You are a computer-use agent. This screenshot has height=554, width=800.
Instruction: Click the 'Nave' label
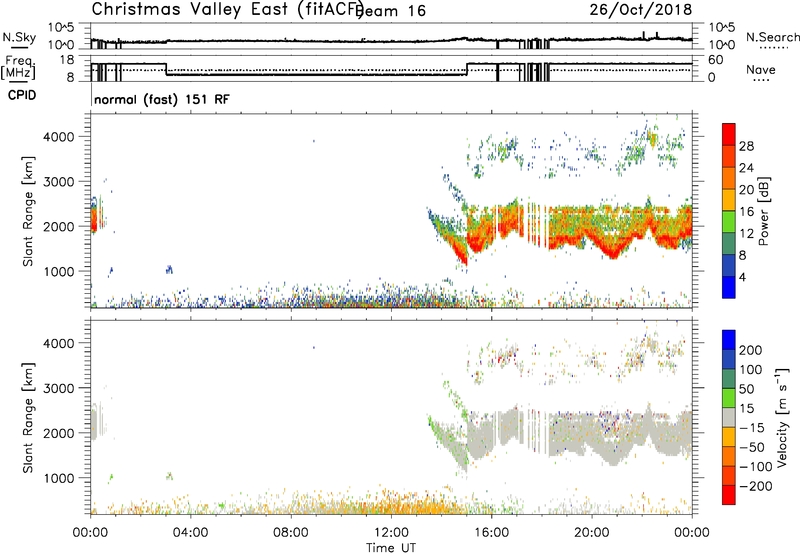[x=761, y=70]
